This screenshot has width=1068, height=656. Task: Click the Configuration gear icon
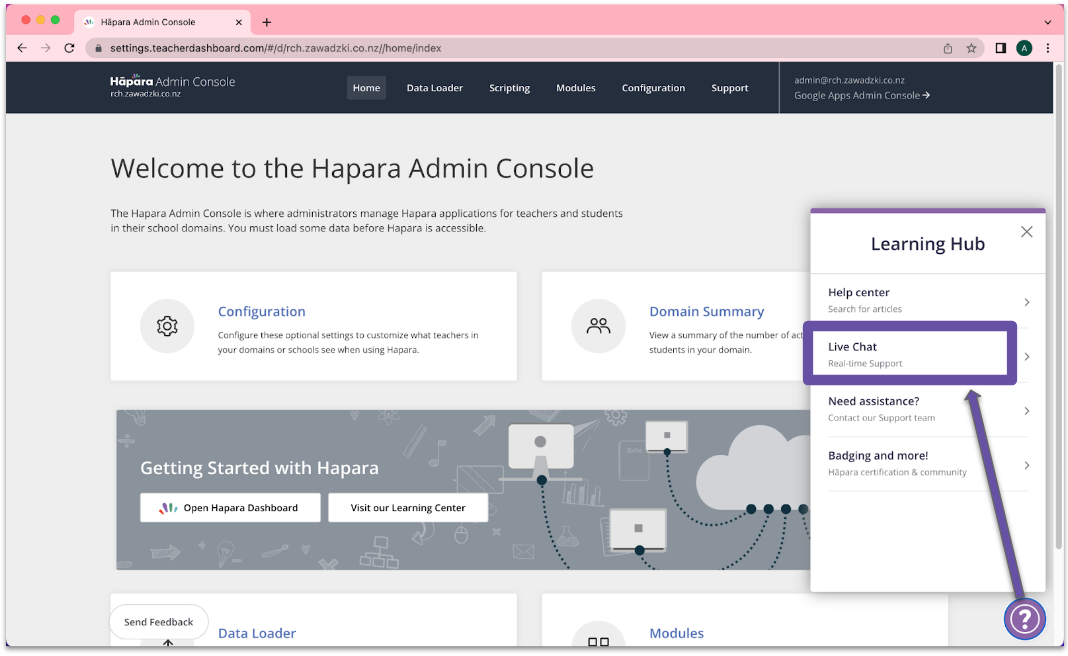pyautogui.click(x=167, y=326)
